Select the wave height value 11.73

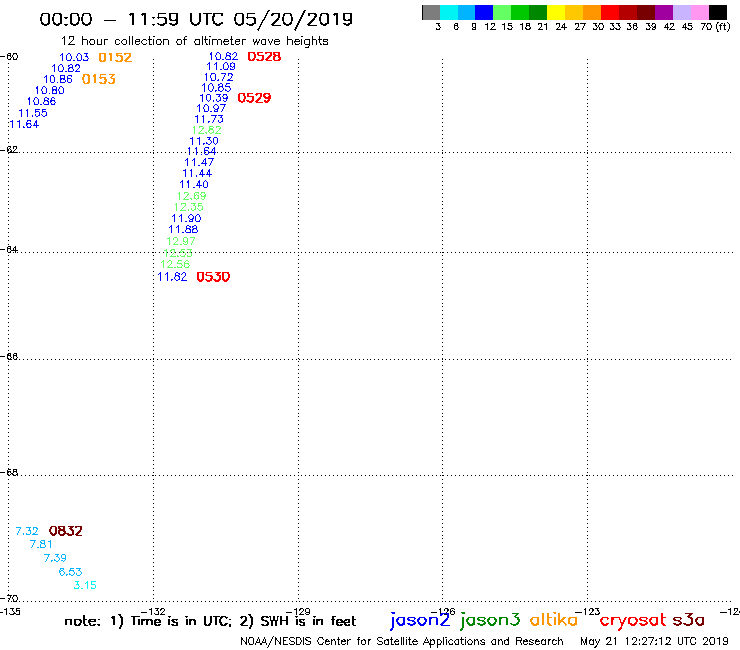209,119
